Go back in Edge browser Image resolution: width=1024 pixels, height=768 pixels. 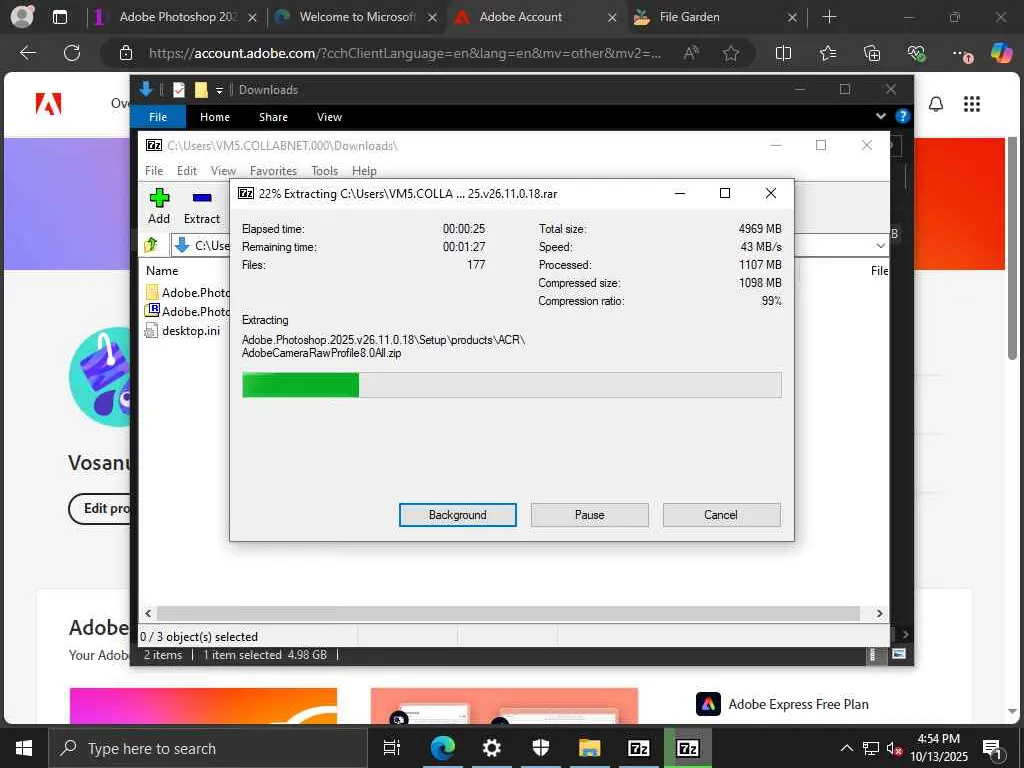[x=27, y=53]
